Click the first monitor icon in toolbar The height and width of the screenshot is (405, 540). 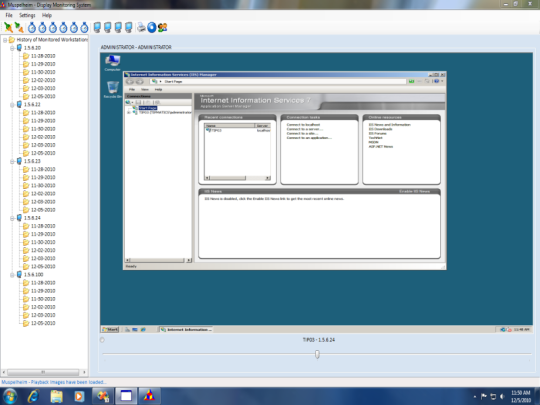pos(97,27)
